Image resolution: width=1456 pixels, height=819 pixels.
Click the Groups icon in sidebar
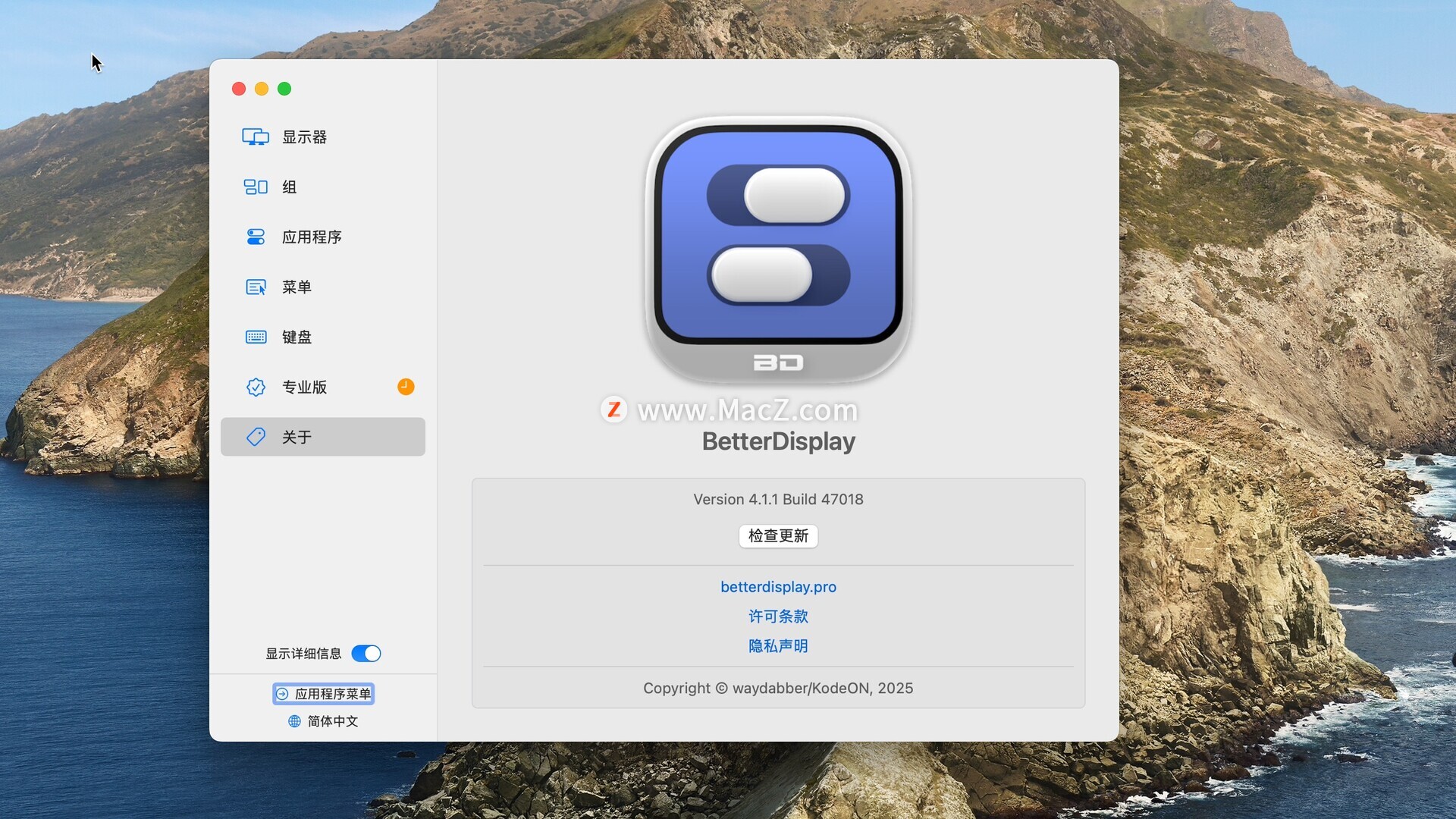coord(256,187)
